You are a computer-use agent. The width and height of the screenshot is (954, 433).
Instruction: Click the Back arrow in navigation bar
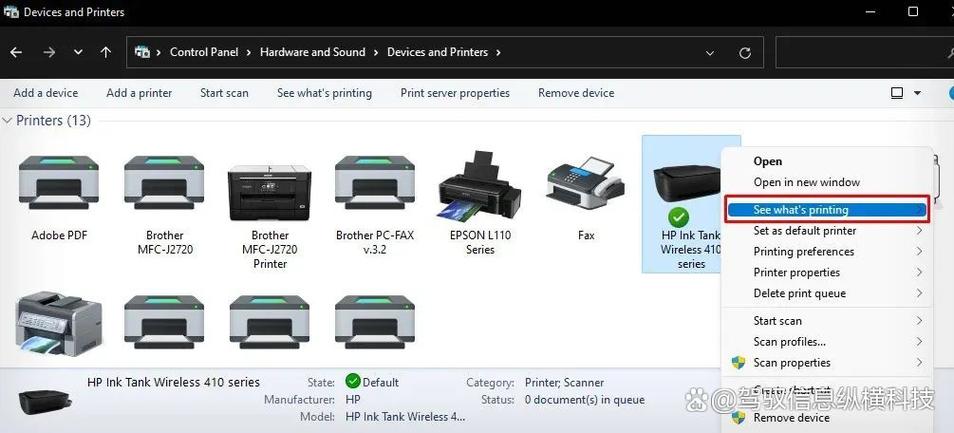pyautogui.click(x=16, y=53)
